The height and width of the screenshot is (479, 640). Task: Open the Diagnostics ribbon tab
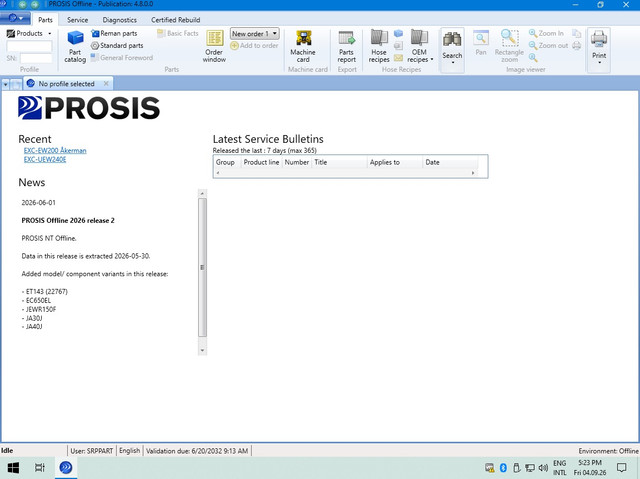(120, 20)
